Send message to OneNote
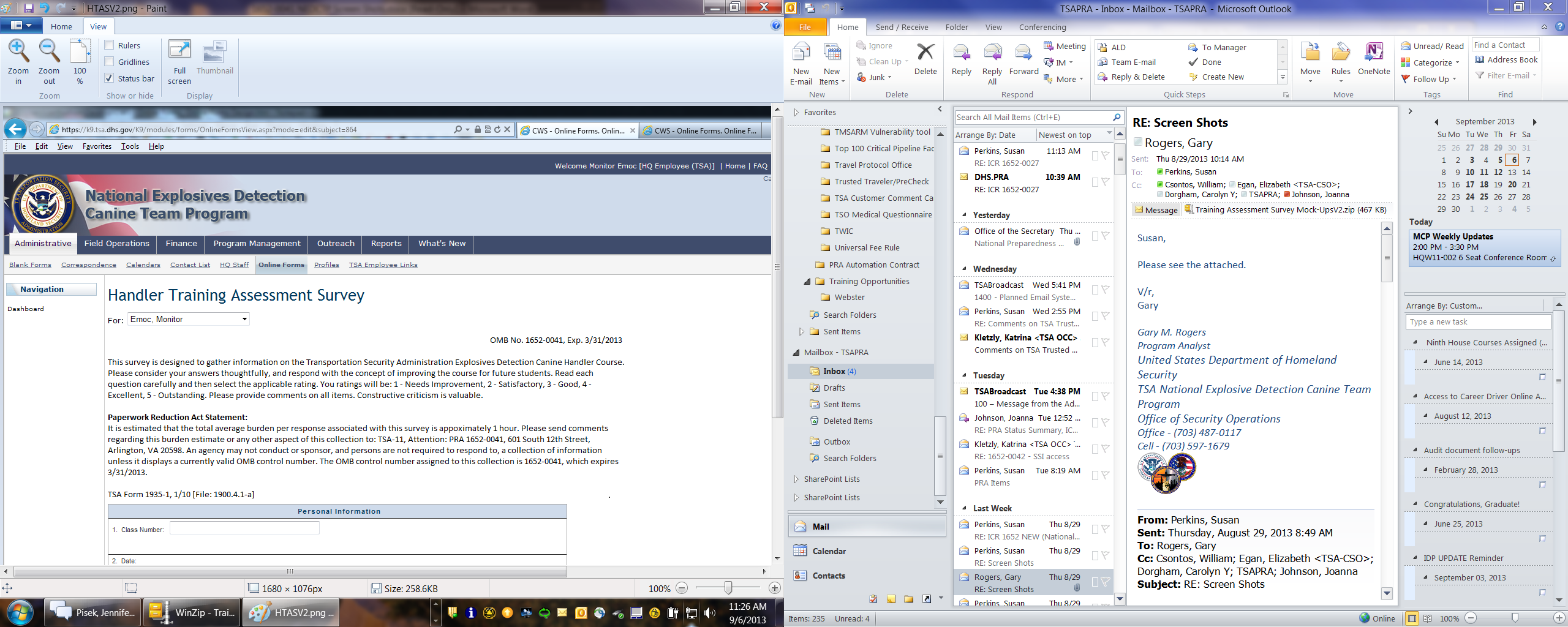 click(x=1374, y=59)
